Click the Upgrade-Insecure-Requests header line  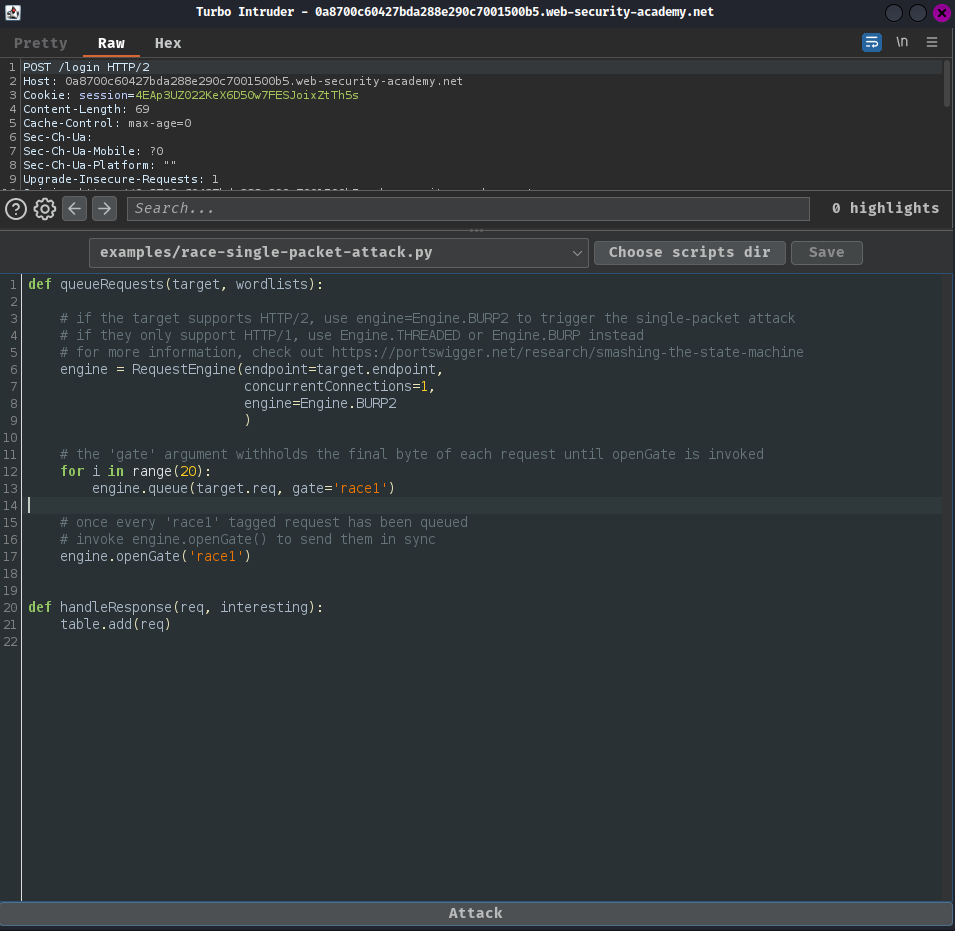pos(121,179)
